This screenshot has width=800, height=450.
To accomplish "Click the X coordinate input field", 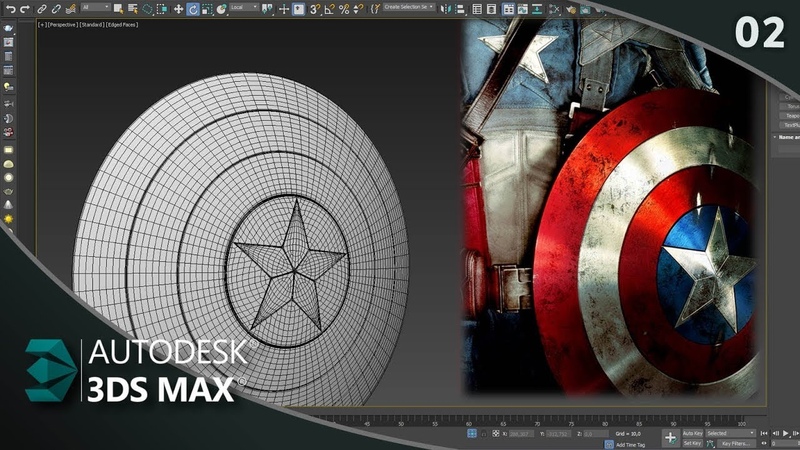I will coord(521,434).
